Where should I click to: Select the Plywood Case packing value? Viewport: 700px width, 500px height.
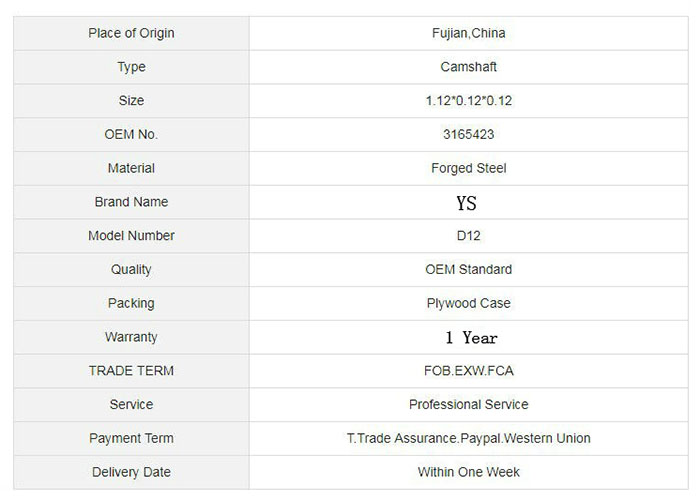[x=468, y=303]
